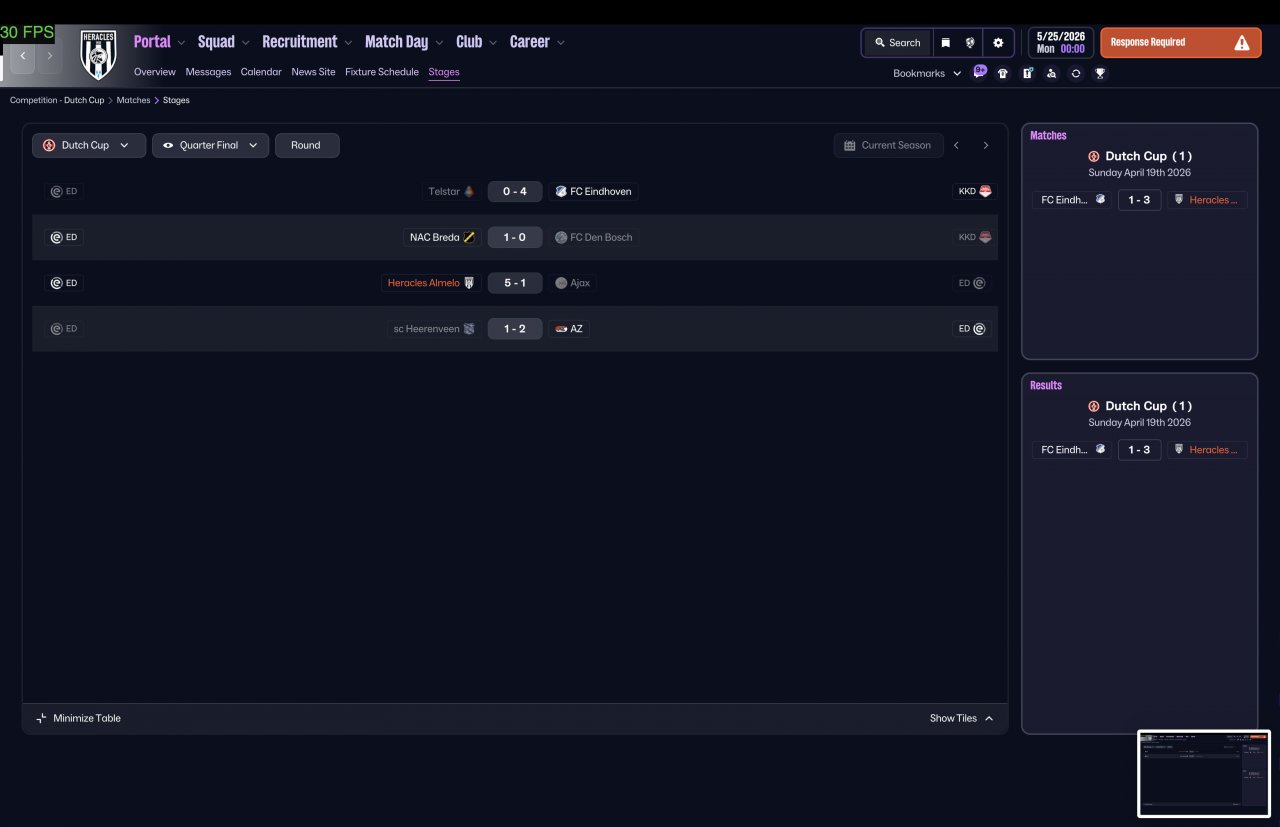The image size is (1280, 827).
Task: Select the Stages tab
Action: (444, 72)
